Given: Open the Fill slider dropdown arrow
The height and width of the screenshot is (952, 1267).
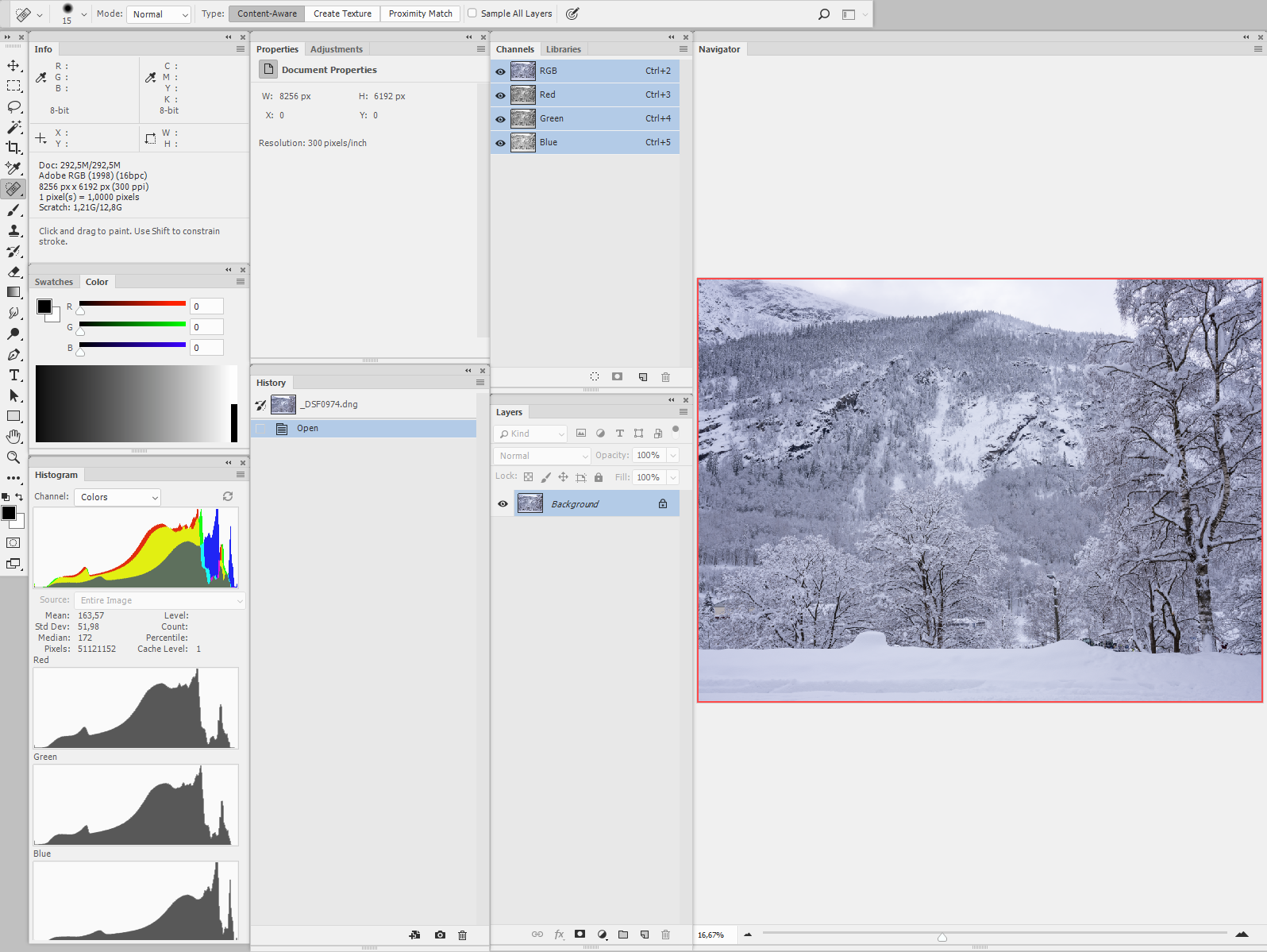Looking at the screenshot, I should point(673,477).
